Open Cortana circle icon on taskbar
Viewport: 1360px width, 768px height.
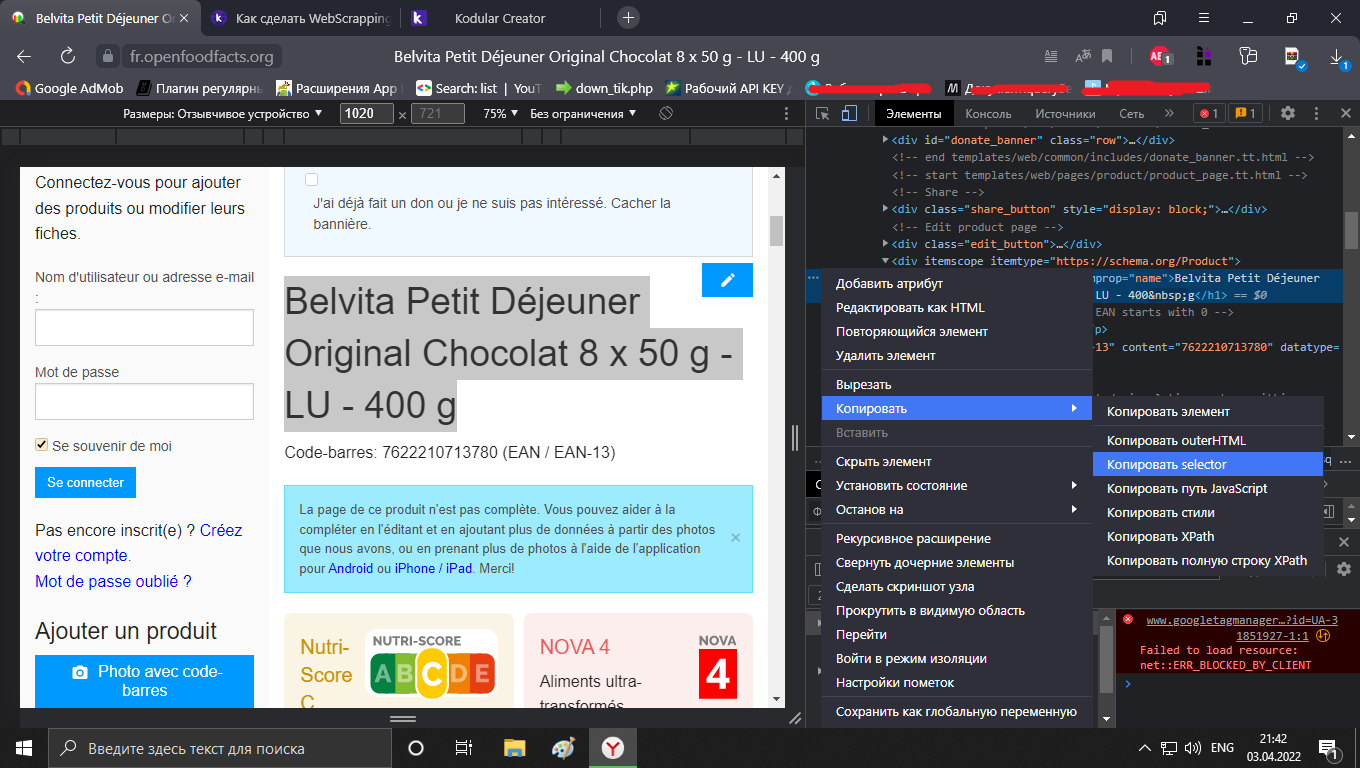[416, 748]
